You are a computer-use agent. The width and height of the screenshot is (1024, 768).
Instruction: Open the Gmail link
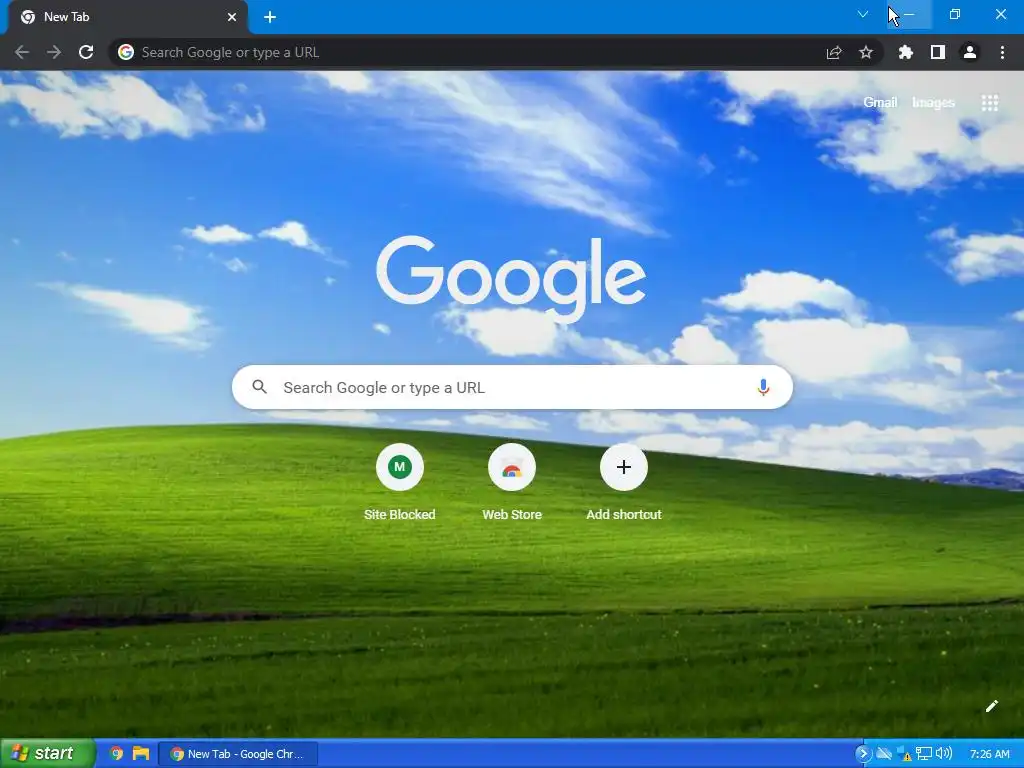point(880,103)
